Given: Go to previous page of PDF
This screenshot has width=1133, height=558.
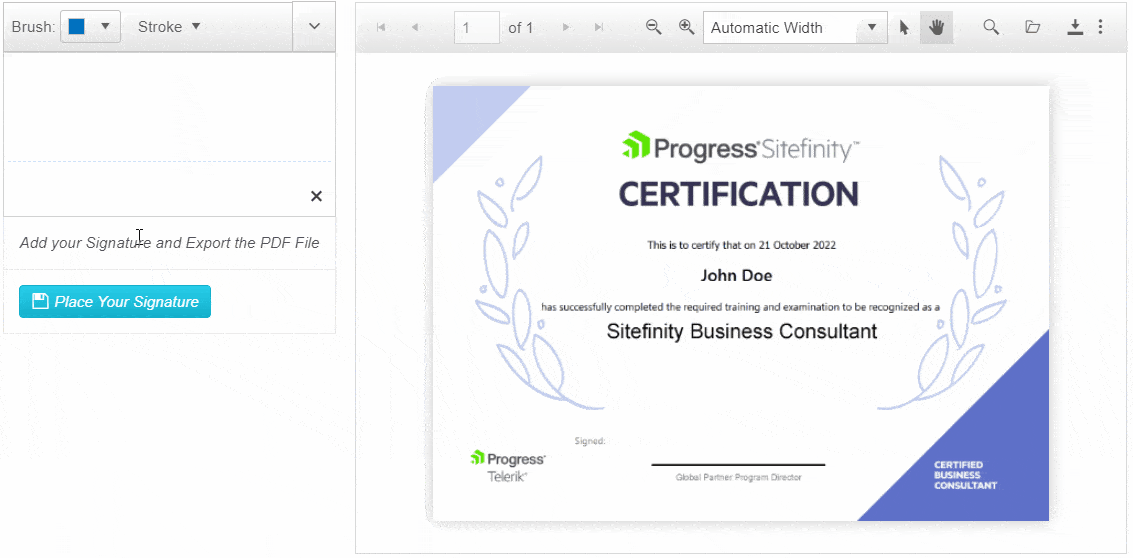Looking at the screenshot, I should [x=415, y=27].
